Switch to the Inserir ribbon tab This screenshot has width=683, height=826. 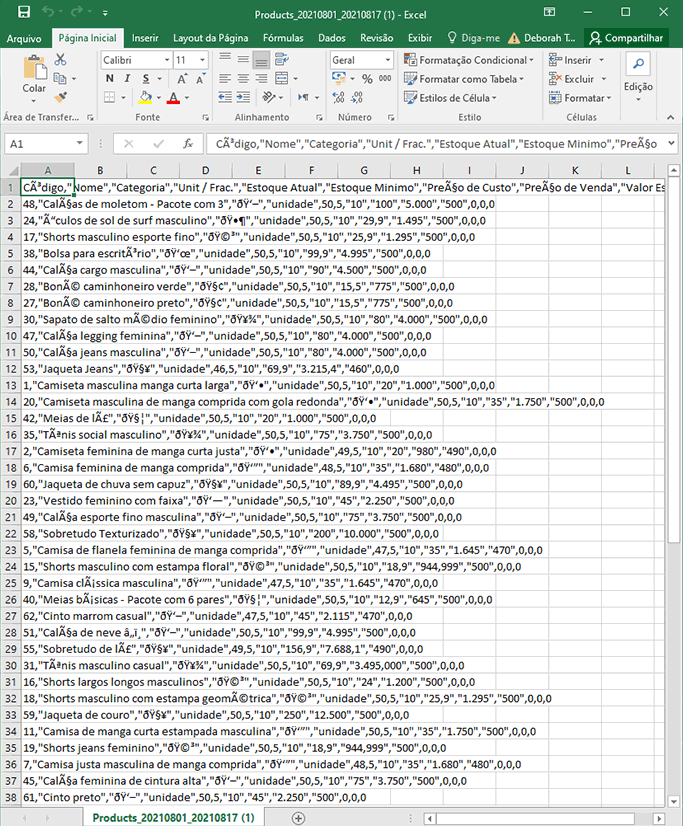(145, 38)
